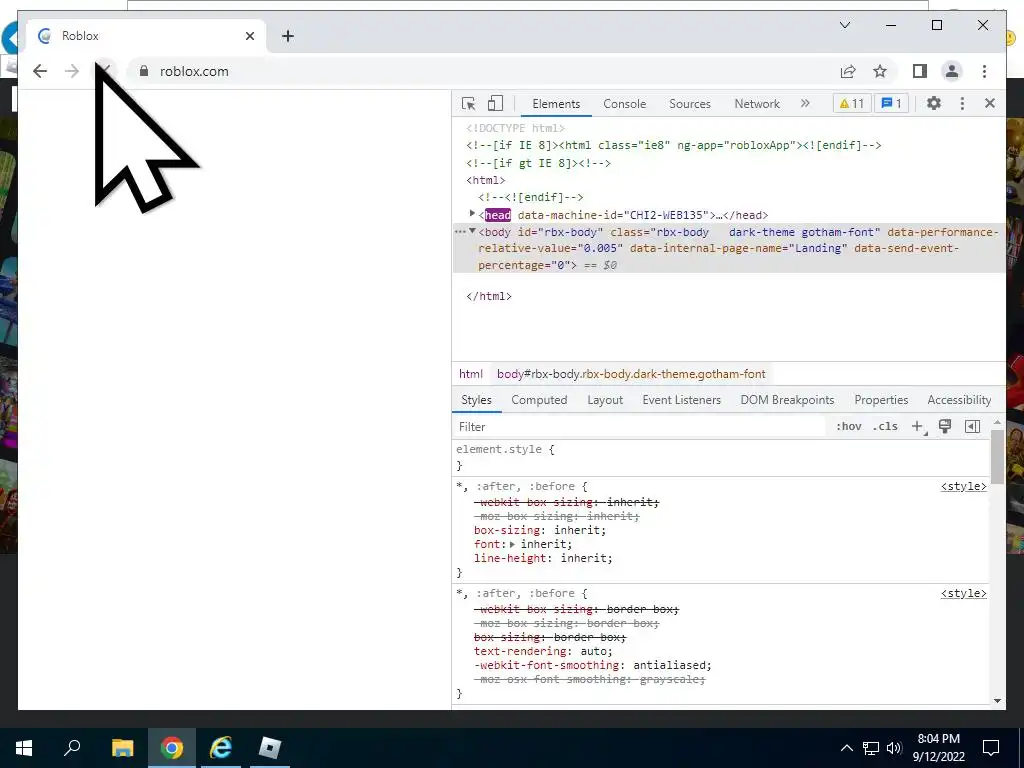This screenshot has height=768, width=1024.
Task: Select the Computed pane tab
Action: pos(539,400)
